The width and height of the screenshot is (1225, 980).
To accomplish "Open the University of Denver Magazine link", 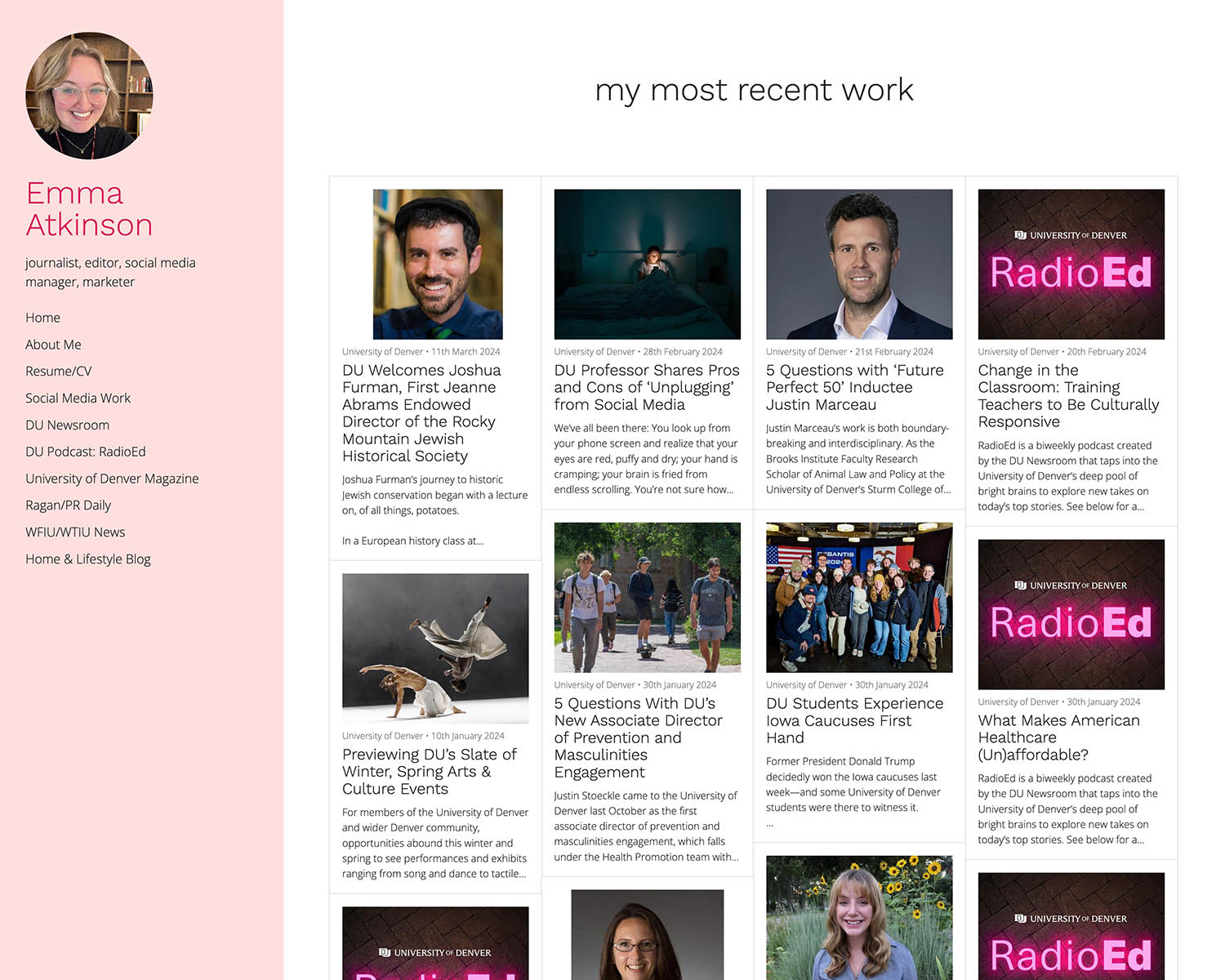I will 112,479.
